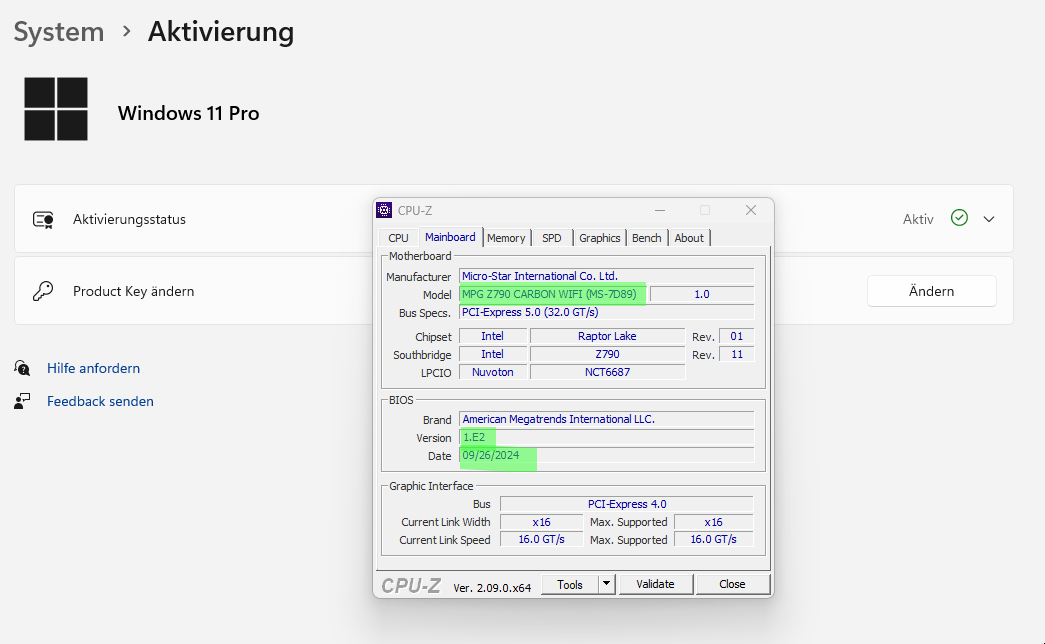Click the Ändern button
This screenshot has height=644, width=1045.
coord(932,291)
